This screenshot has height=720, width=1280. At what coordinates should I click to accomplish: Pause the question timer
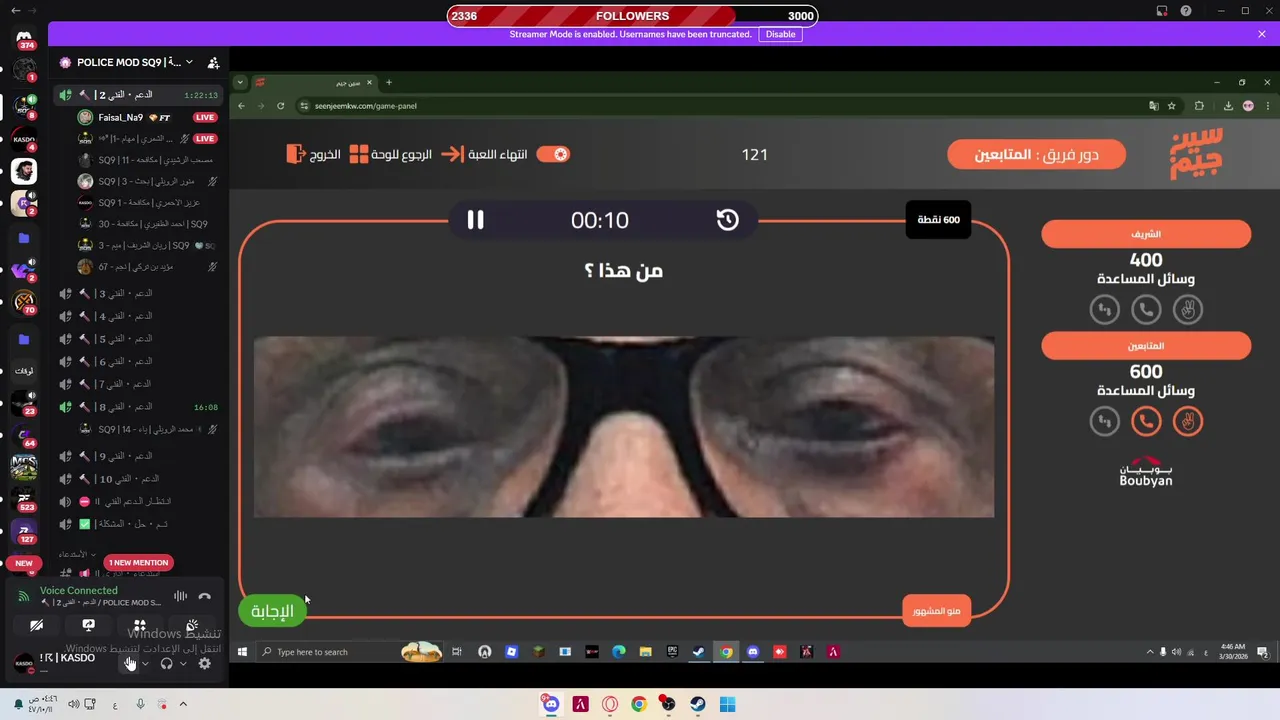point(475,220)
